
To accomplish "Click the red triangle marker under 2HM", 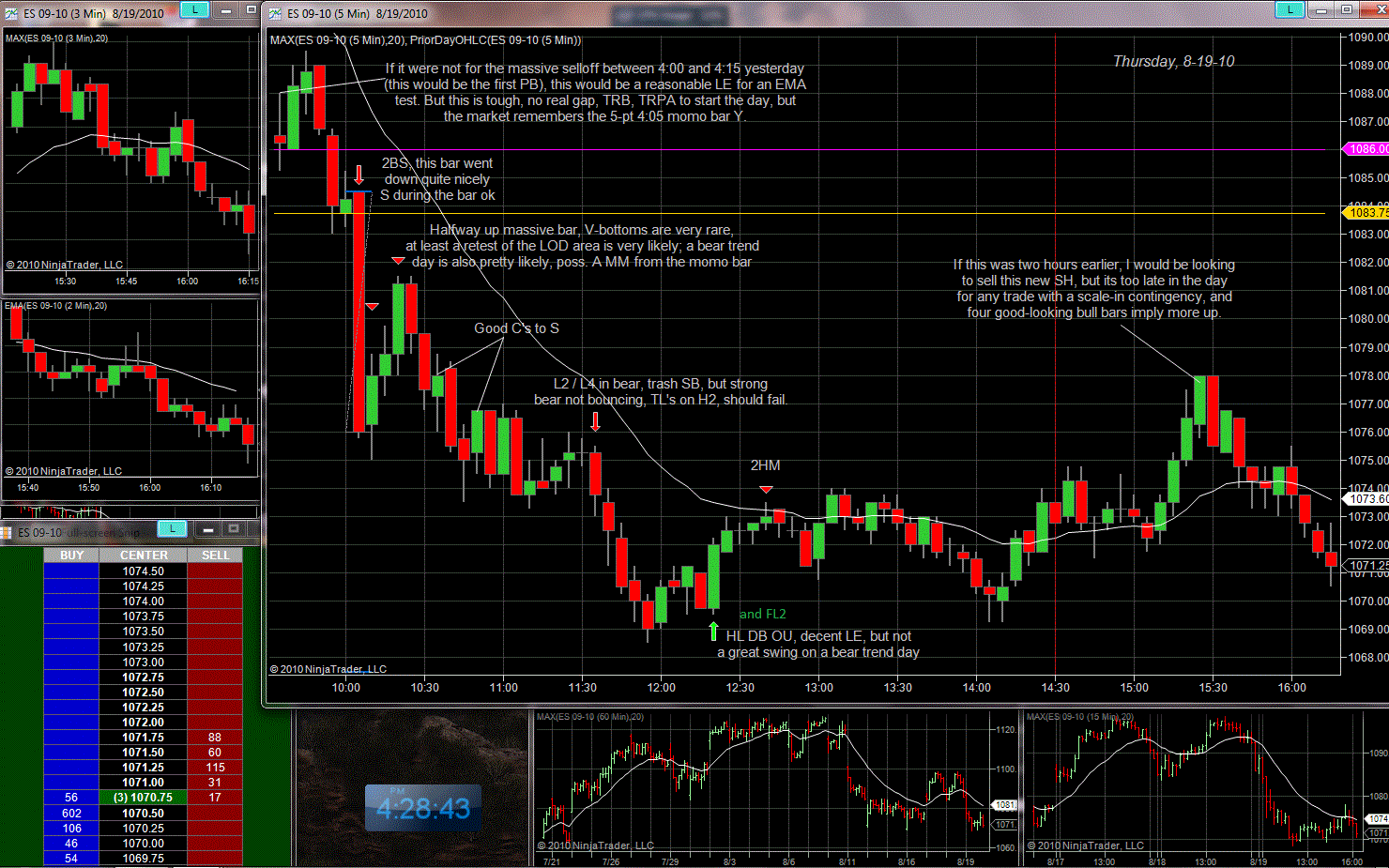I will tap(766, 490).
